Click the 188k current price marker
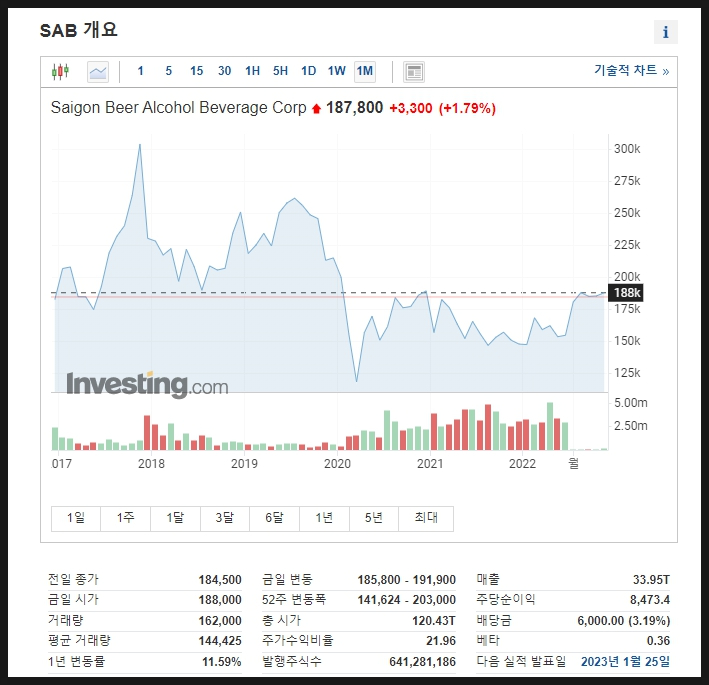This screenshot has height=685, width=709. [x=626, y=293]
